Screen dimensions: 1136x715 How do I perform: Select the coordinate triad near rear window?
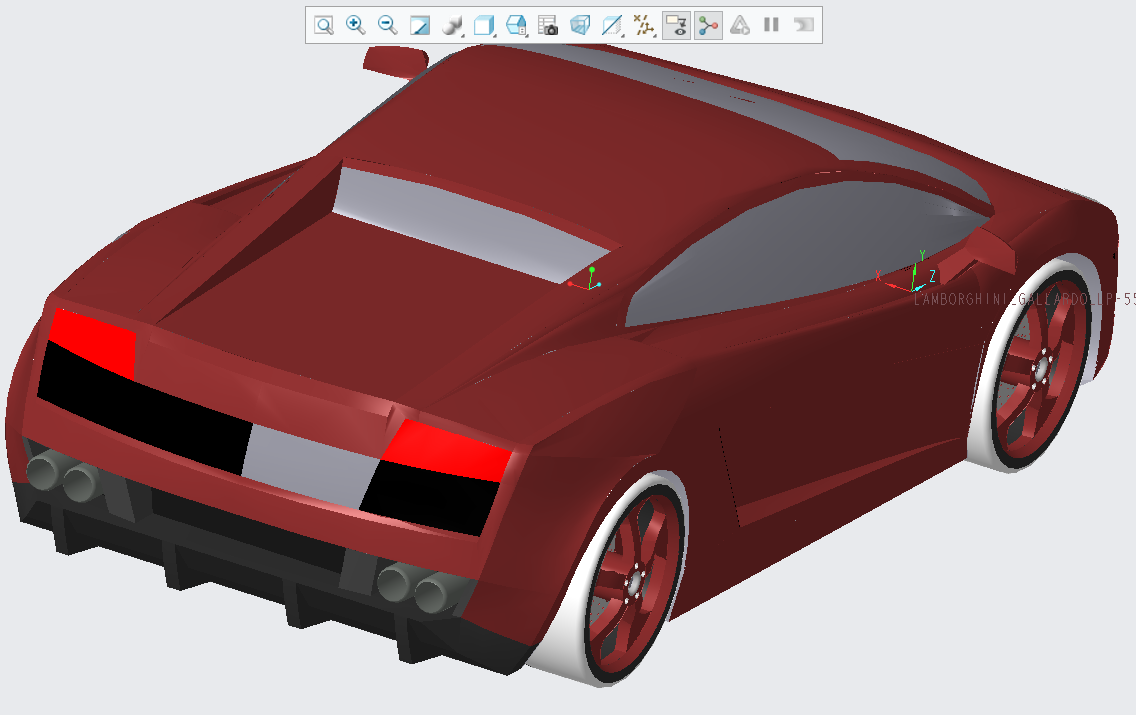(586, 280)
